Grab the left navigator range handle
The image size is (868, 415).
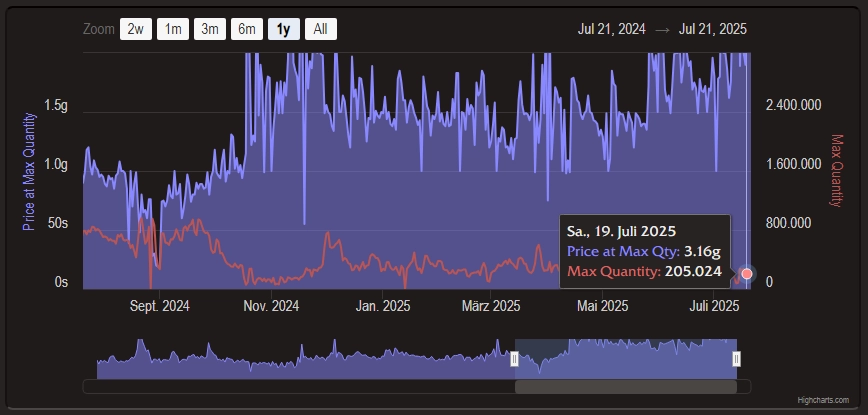(x=514, y=359)
